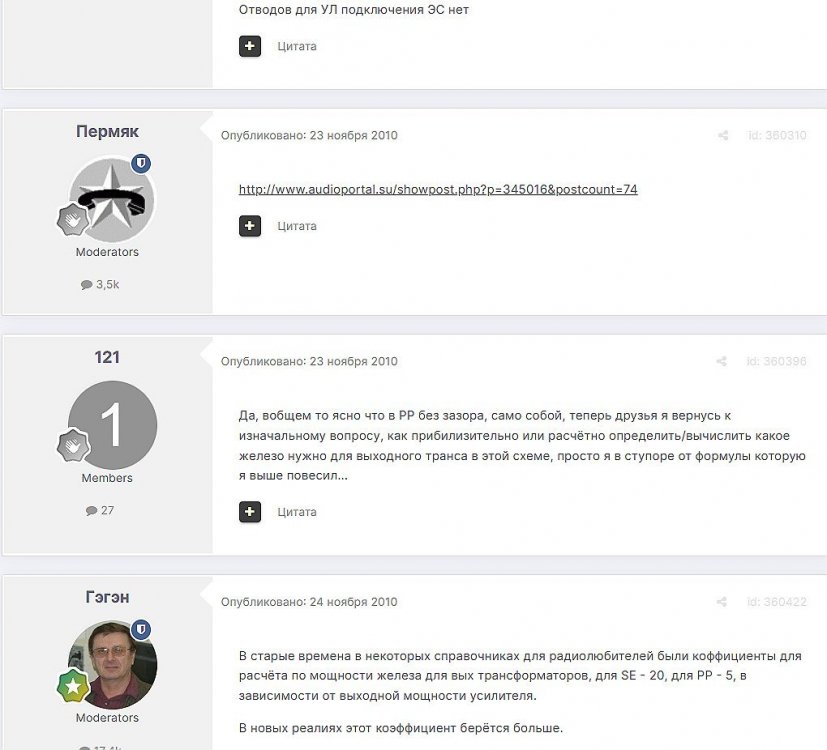Screen dimensions: 827x750
Task: Click Цитата under Пермяк's post
Action: pos(297,226)
